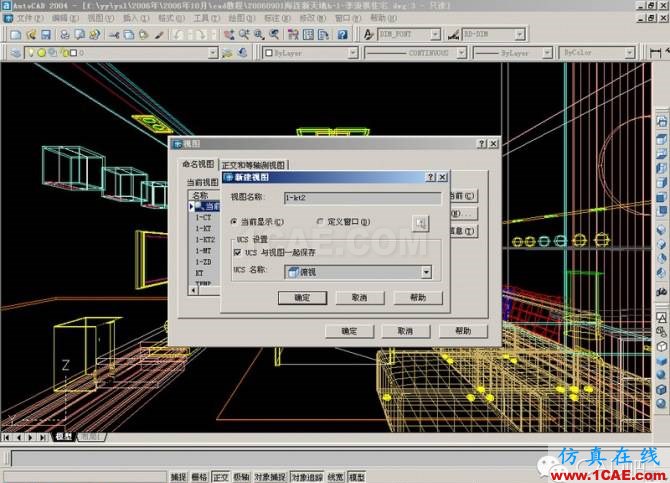Click the Open file toolbar icon
The height and width of the screenshot is (483, 670).
(x=31, y=35)
